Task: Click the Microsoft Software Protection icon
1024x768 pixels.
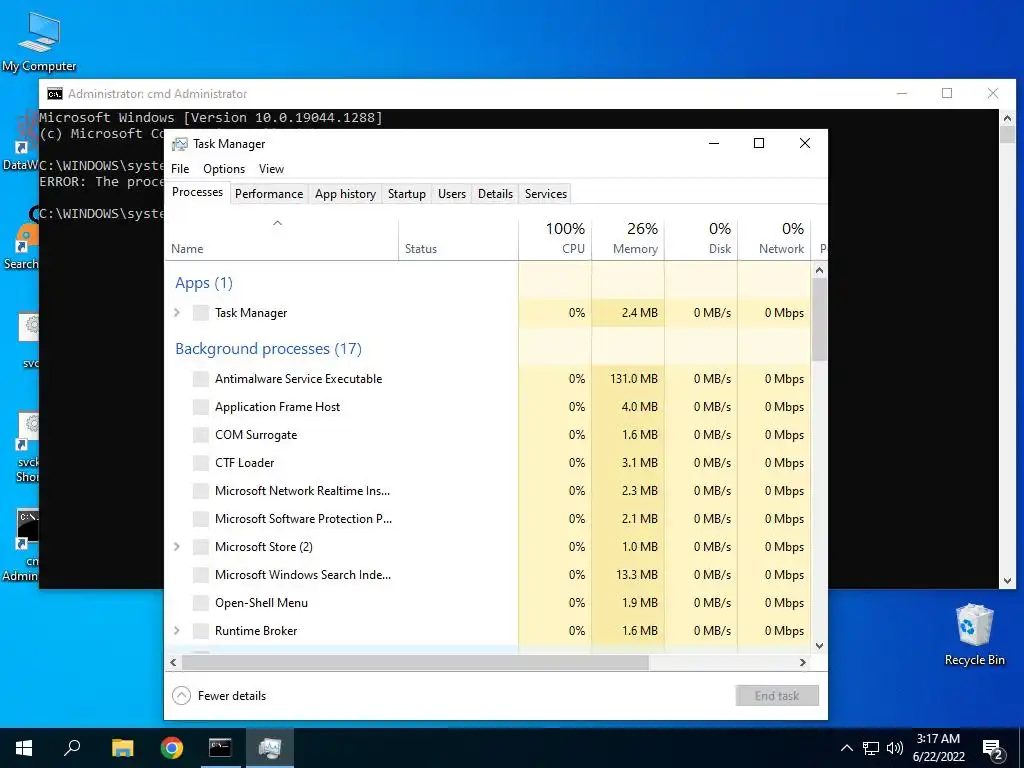Action: pyautogui.click(x=201, y=519)
